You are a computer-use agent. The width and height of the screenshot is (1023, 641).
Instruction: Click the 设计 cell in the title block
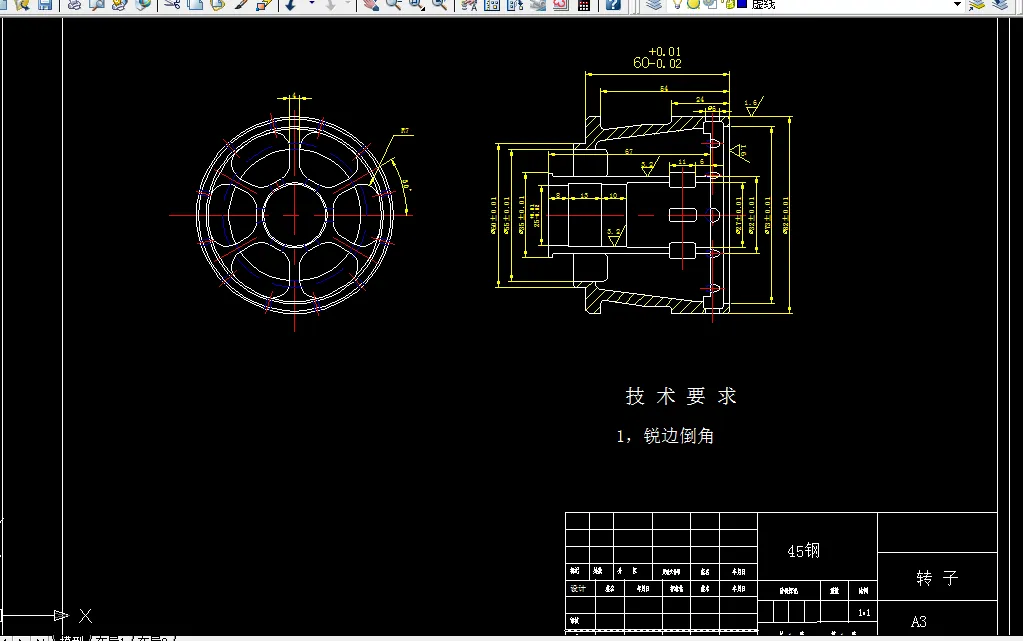pyautogui.click(x=578, y=588)
